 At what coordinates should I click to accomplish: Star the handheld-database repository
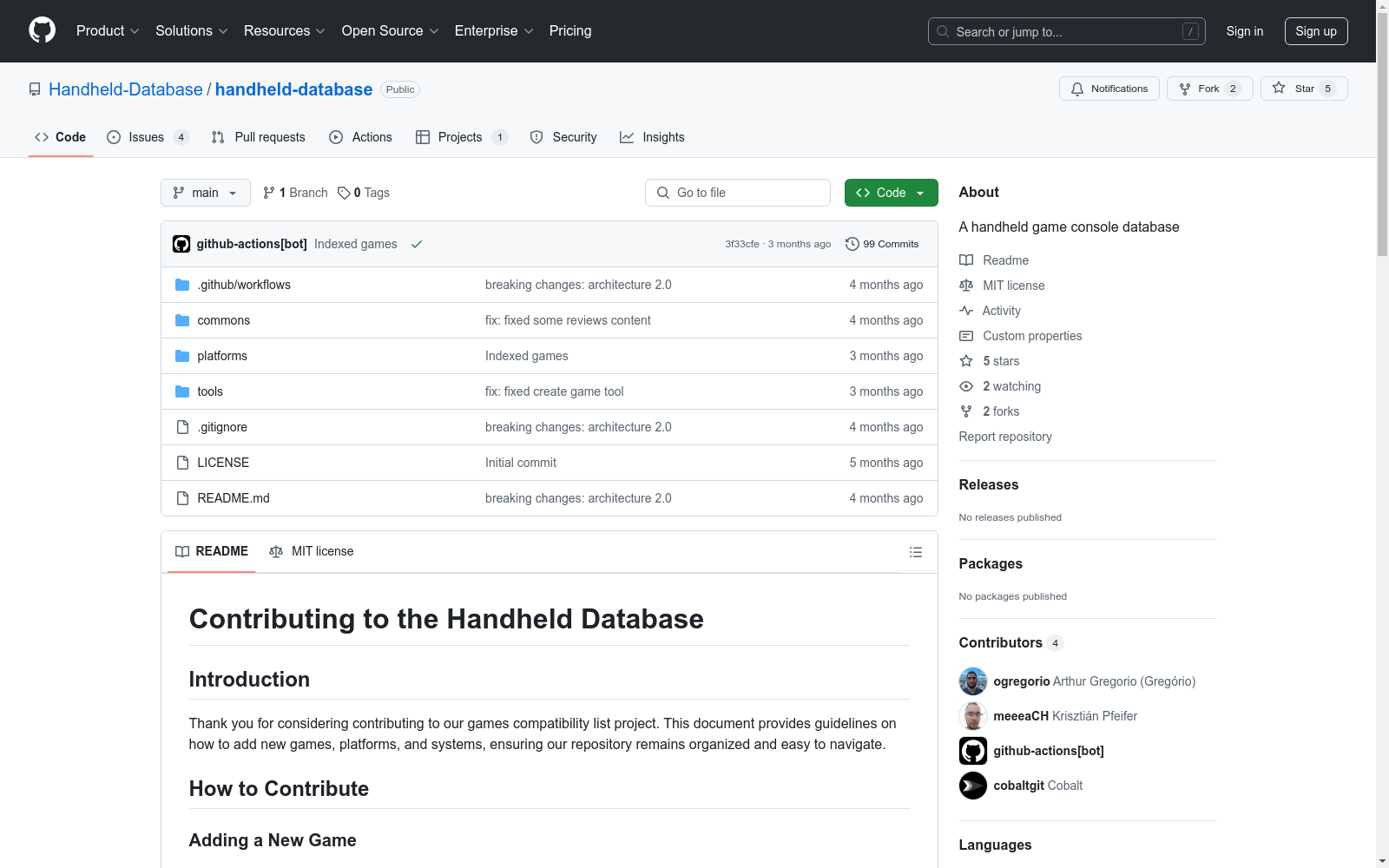[x=1304, y=89]
